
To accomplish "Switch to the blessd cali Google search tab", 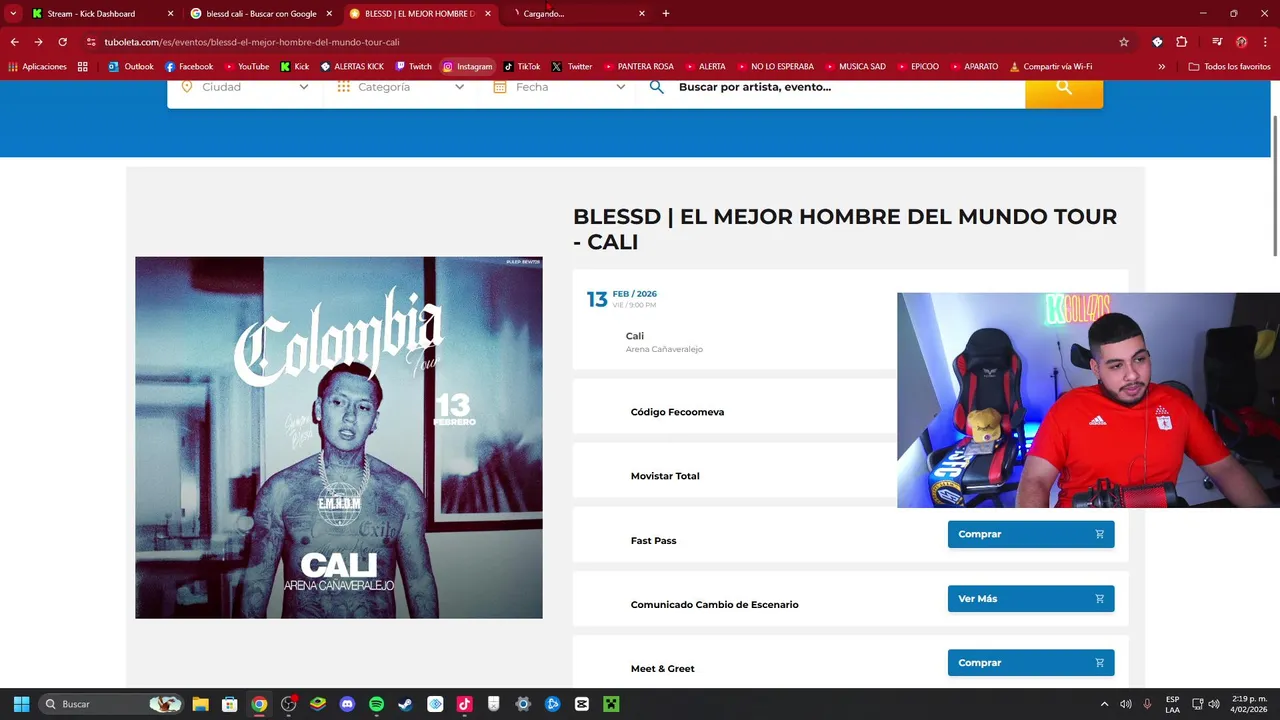I will (x=261, y=14).
